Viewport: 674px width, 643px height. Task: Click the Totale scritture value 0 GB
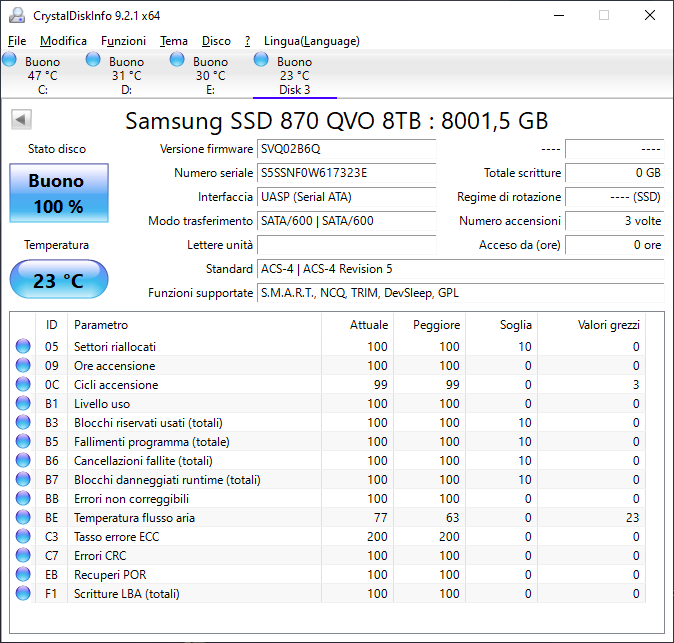coord(615,173)
